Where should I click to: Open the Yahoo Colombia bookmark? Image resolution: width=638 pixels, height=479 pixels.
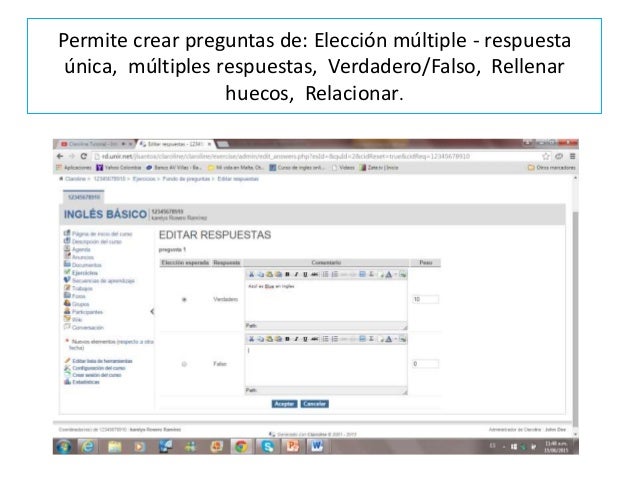pos(118,168)
